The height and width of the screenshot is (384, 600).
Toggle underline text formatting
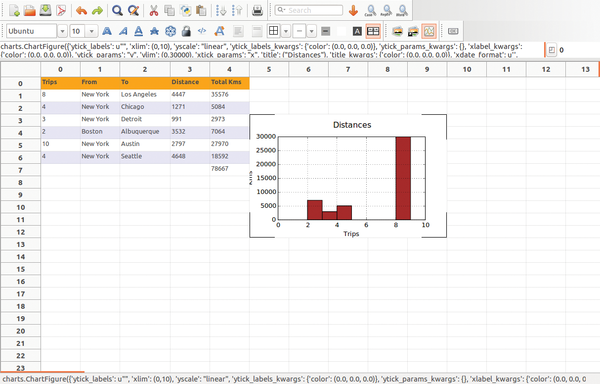point(139,31)
